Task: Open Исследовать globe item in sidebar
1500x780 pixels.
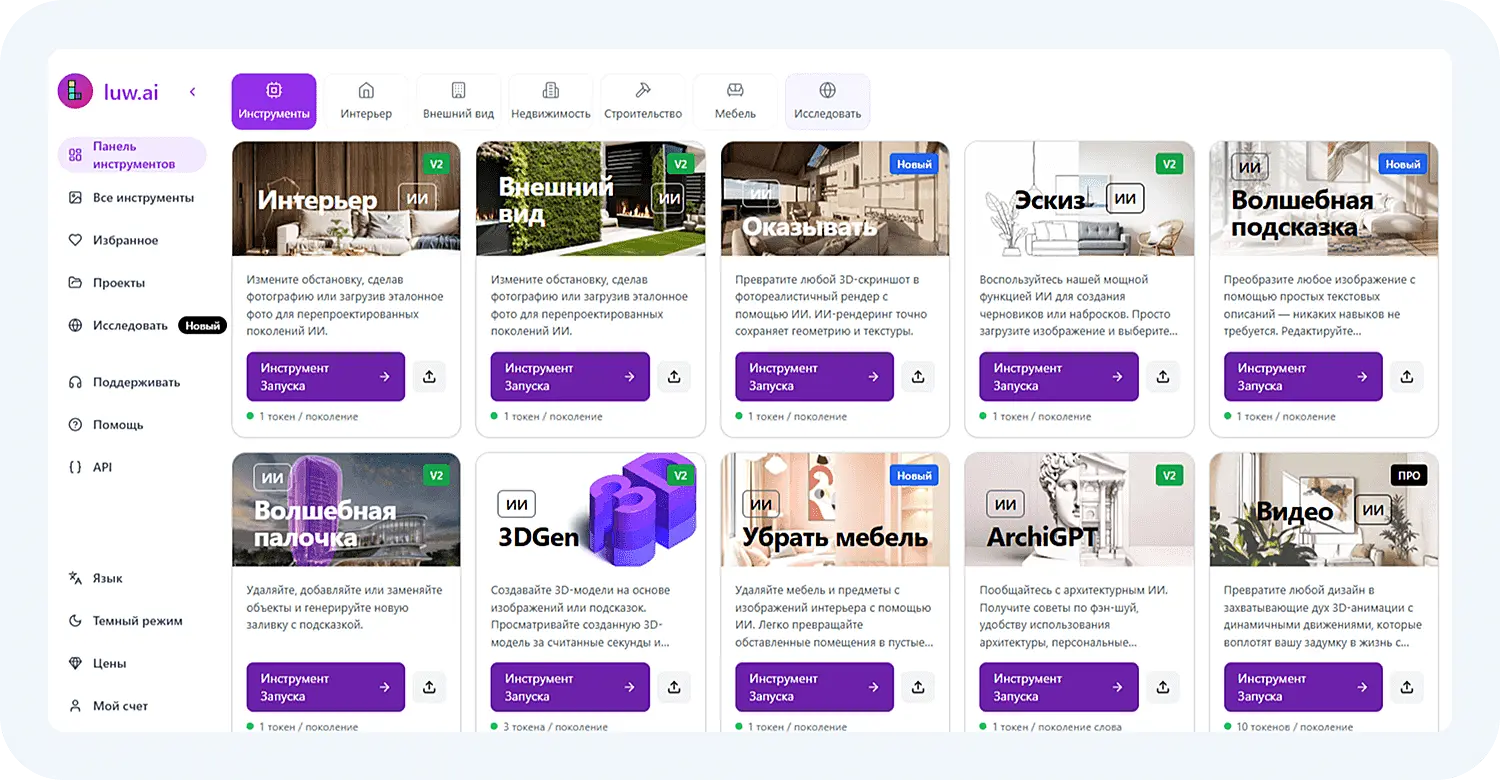Action: (130, 325)
